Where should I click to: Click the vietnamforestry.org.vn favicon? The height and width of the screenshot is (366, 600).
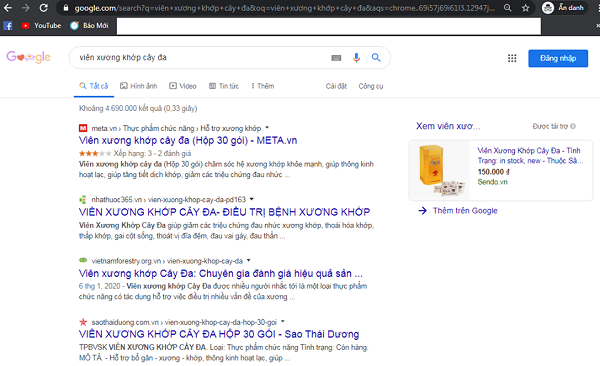83,260
